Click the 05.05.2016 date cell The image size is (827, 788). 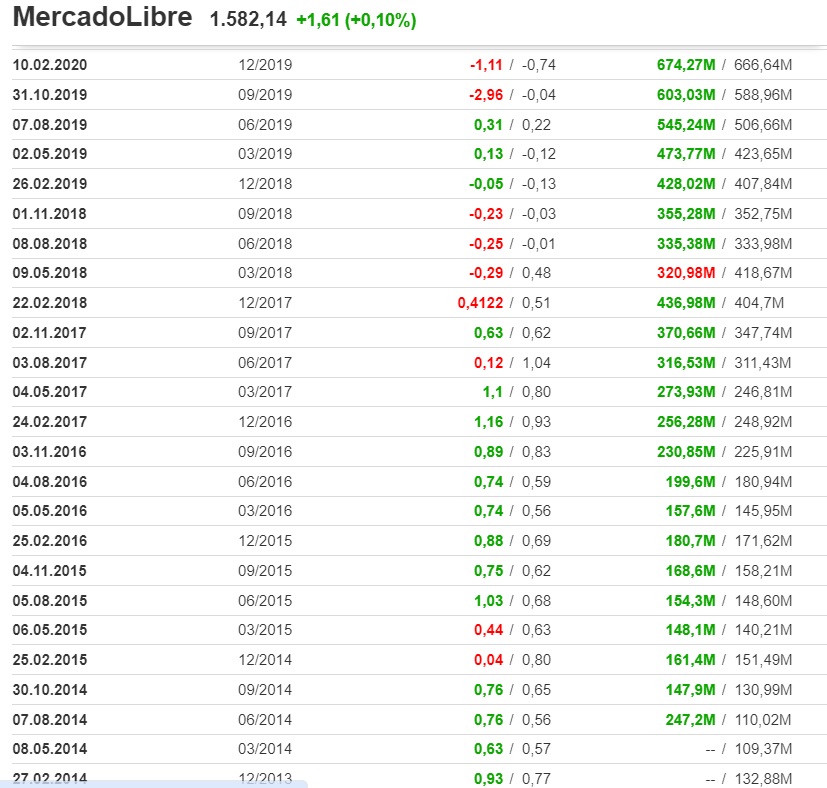pyautogui.click(x=50, y=511)
